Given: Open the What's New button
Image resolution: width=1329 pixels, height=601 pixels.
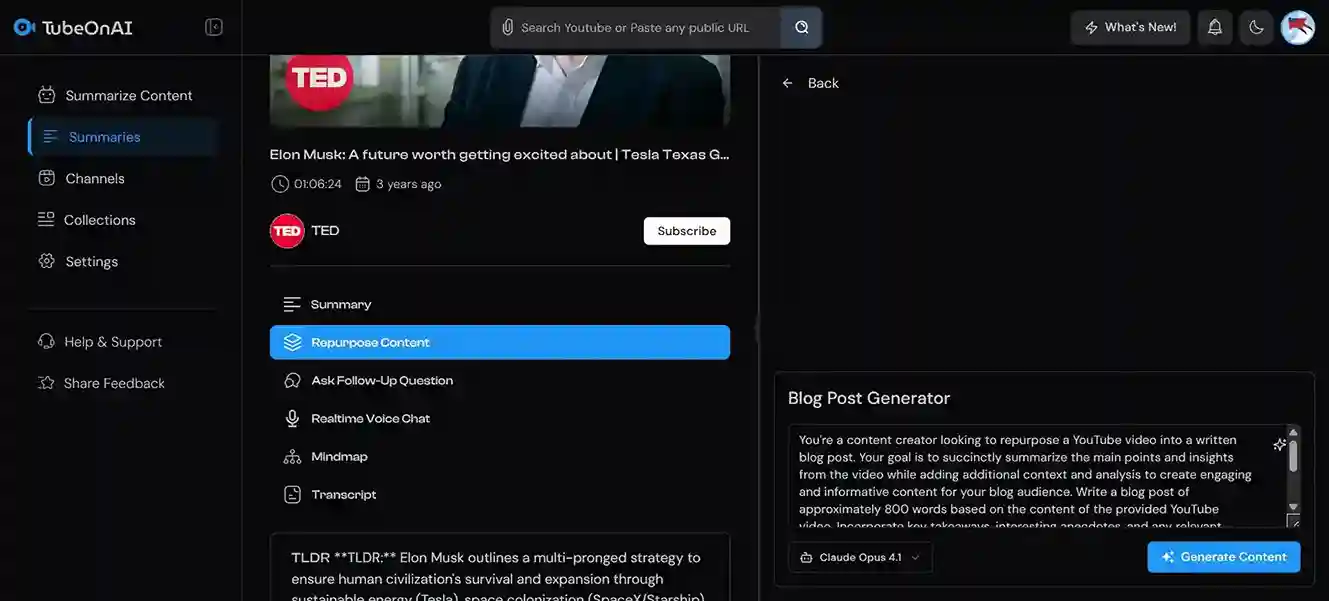Looking at the screenshot, I should (x=1130, y=27).
